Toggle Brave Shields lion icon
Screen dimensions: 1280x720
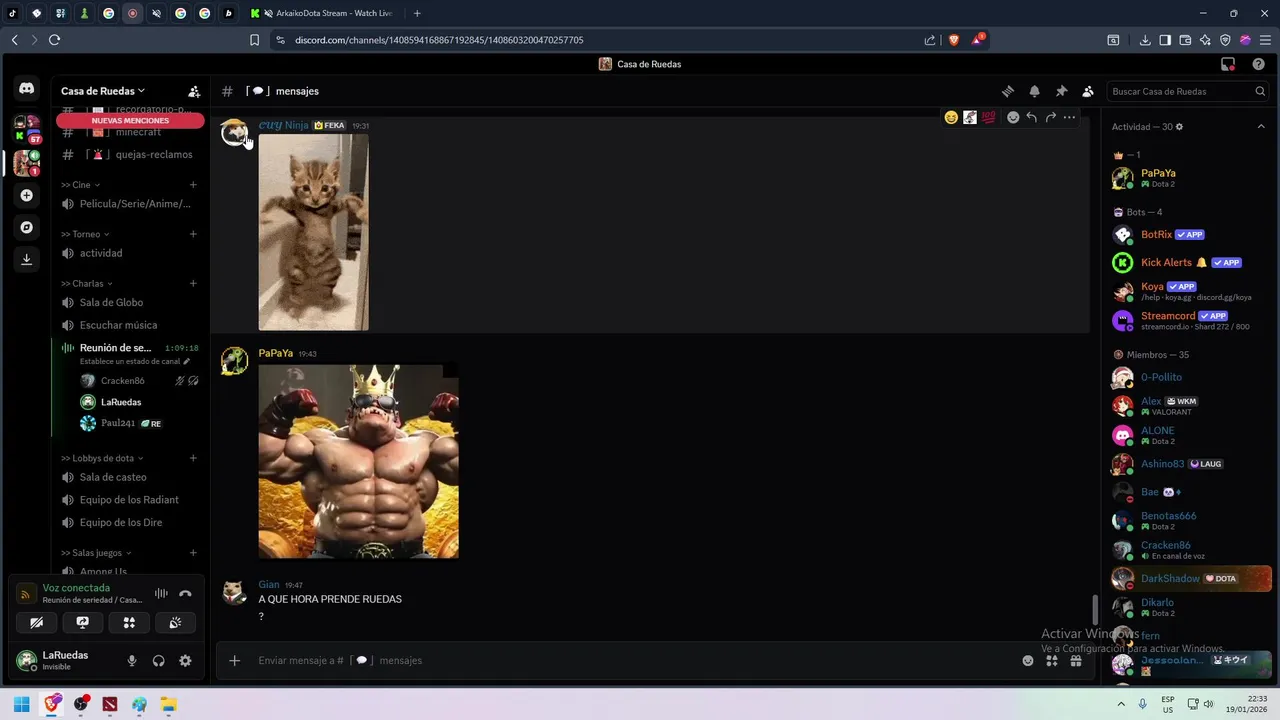(953, 40)
